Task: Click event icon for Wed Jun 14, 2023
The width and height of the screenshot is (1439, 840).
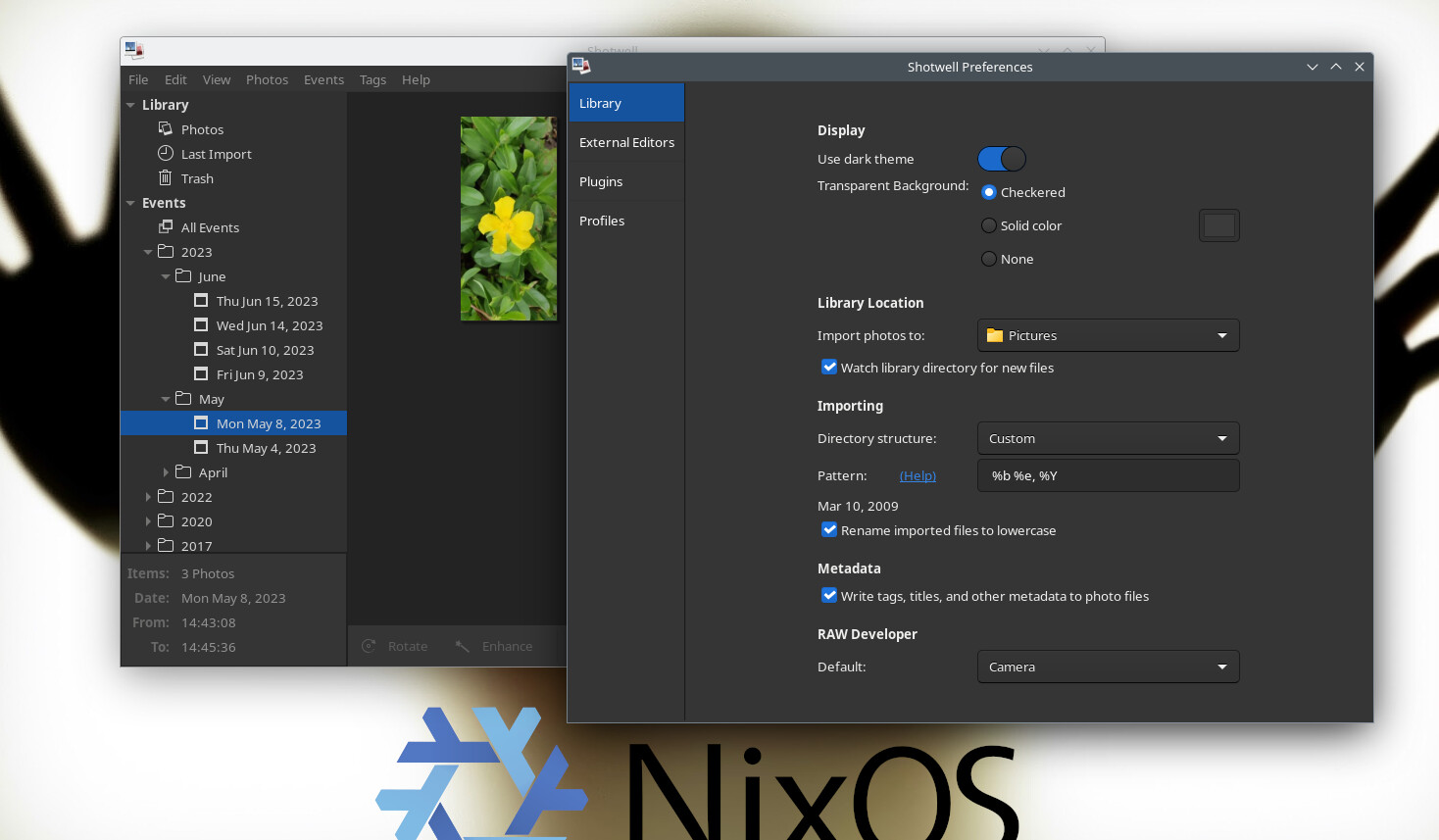Action: (201, 324)
